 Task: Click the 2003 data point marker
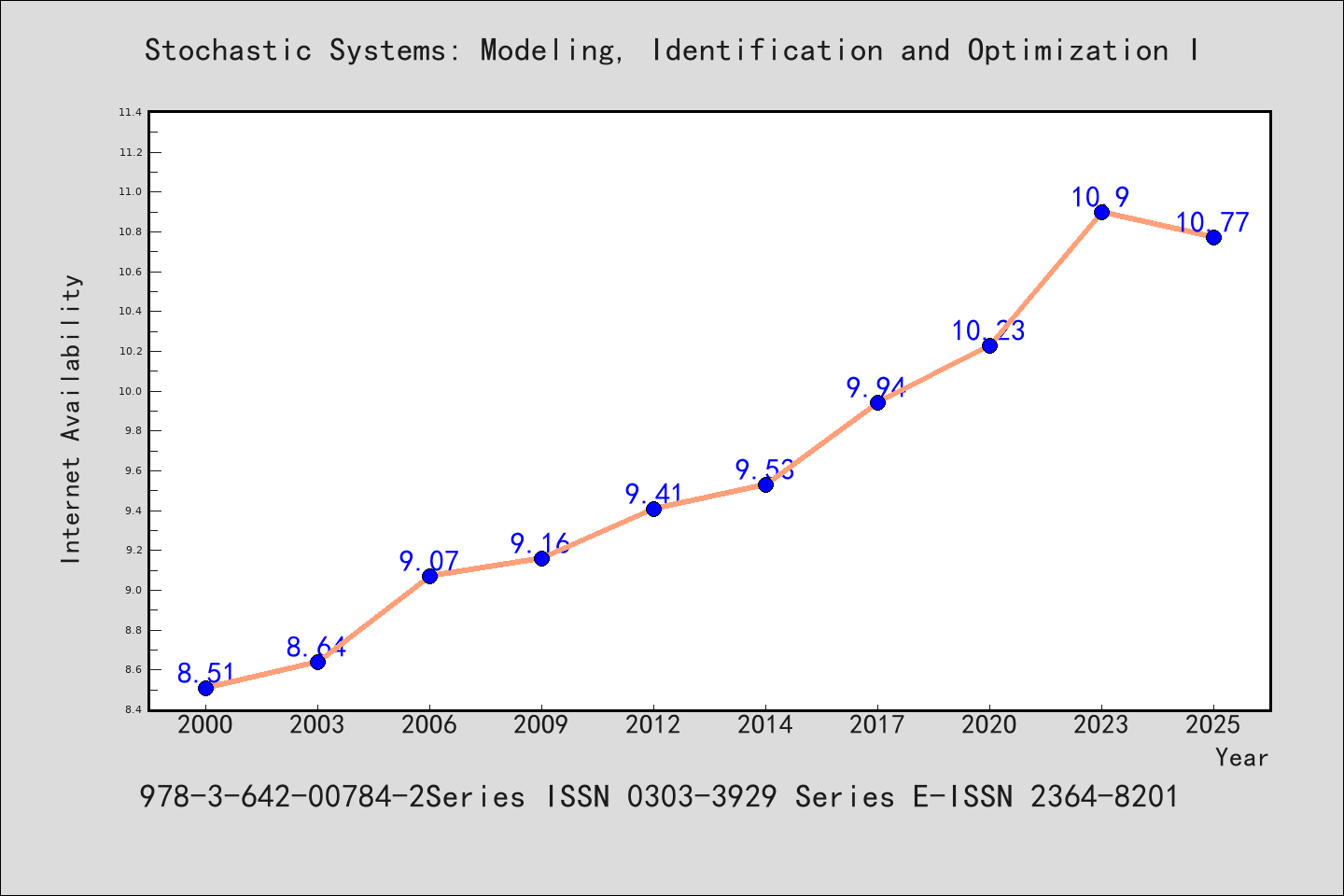(x=317, y=662)
